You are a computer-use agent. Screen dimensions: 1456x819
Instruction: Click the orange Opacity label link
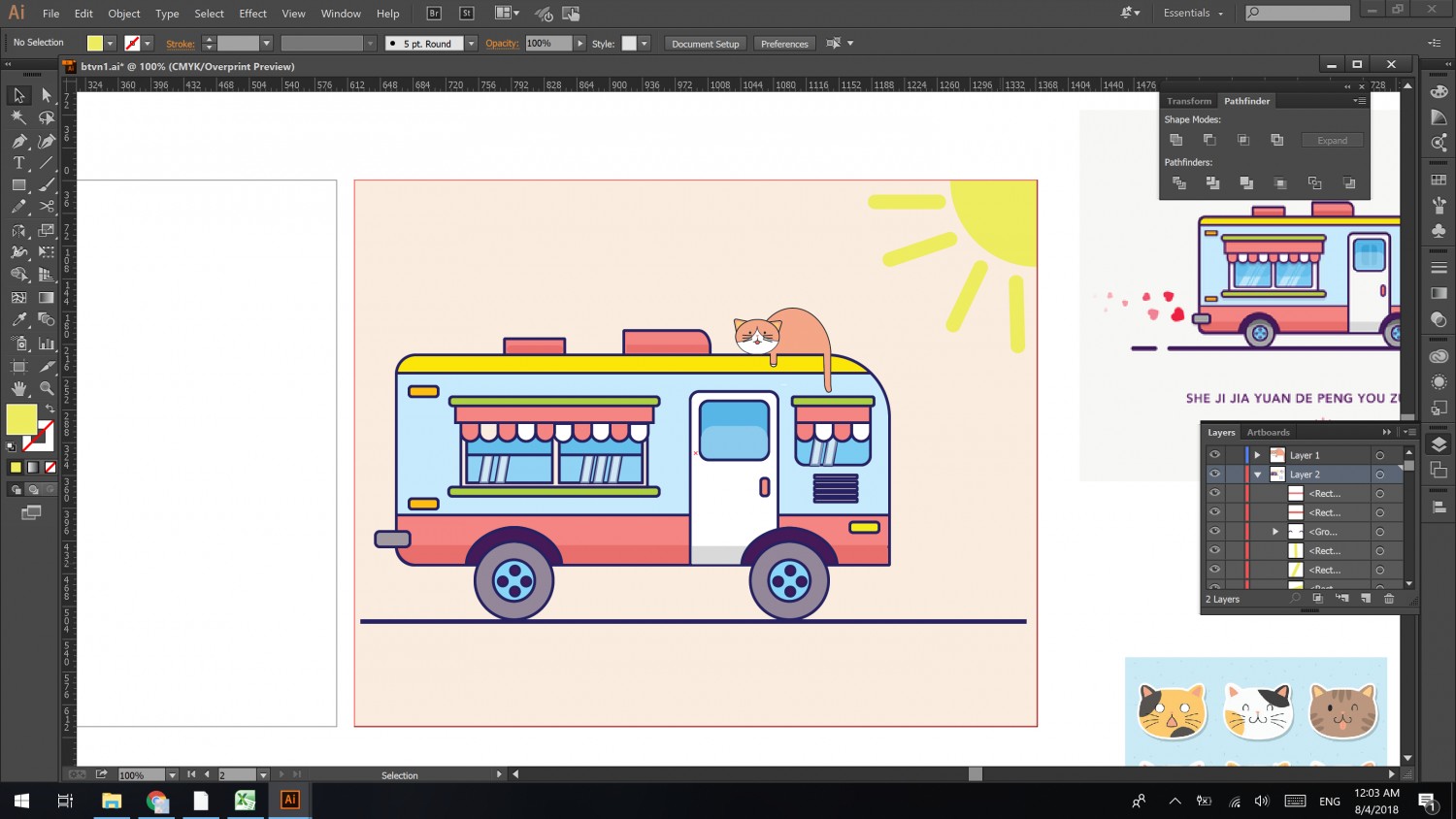(x=502, y=44)
